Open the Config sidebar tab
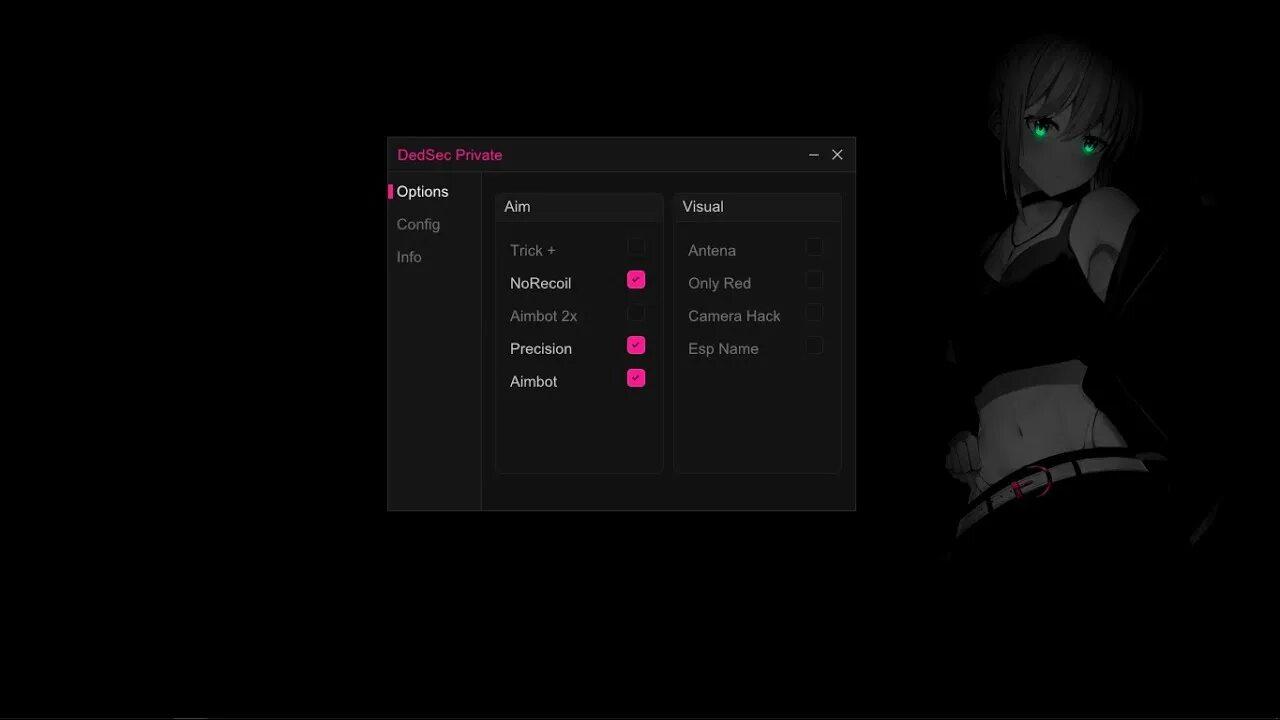The height and width of the screenshot is (720, 1280). [418, 225]
